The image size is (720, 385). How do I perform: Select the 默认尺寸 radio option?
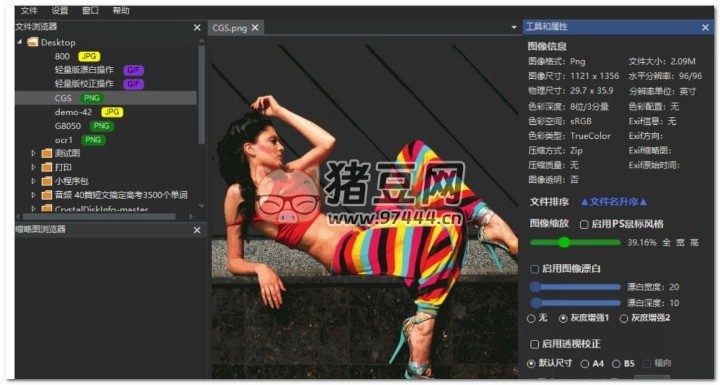coord(531,363)
